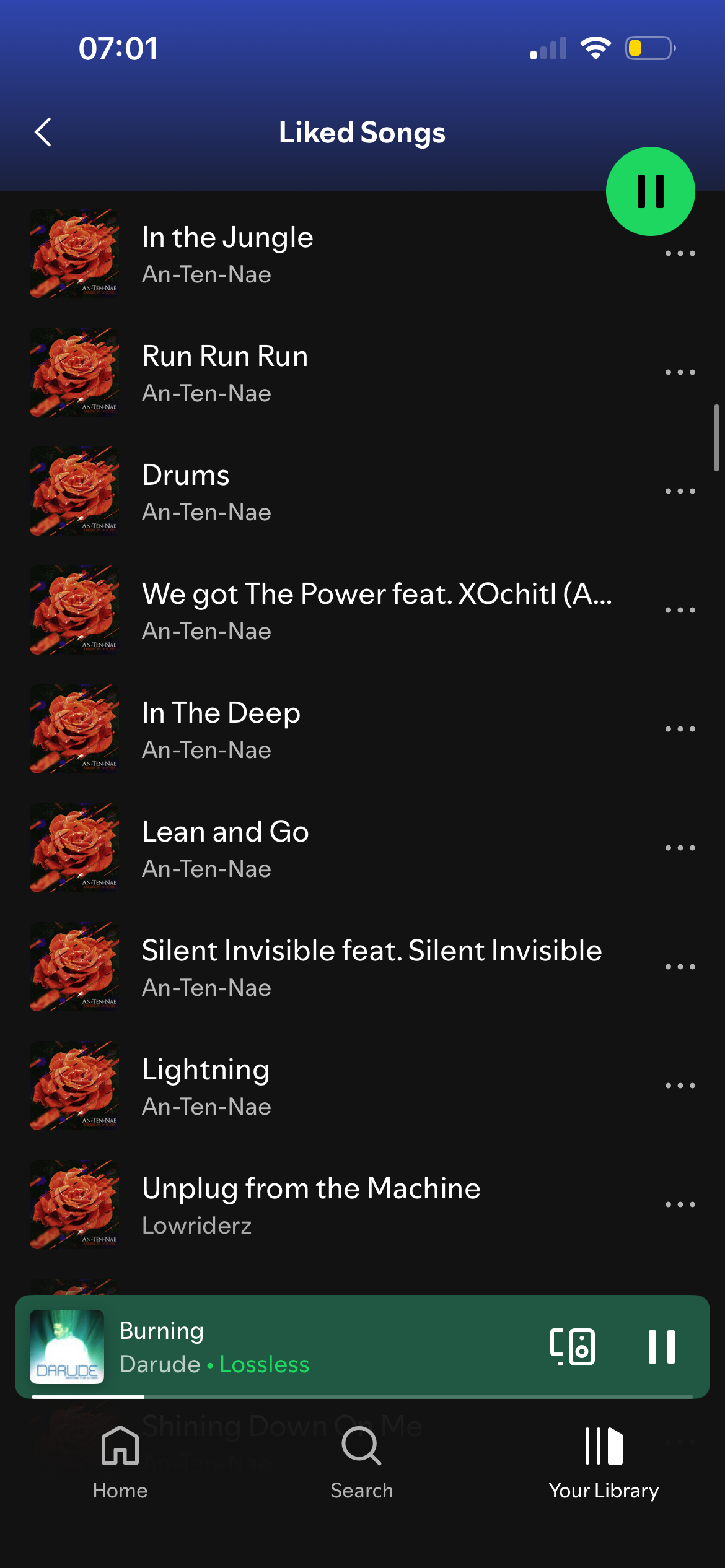725x1568 pixels.
Task: Pause playback with the green round button
Action: (650, 191)
